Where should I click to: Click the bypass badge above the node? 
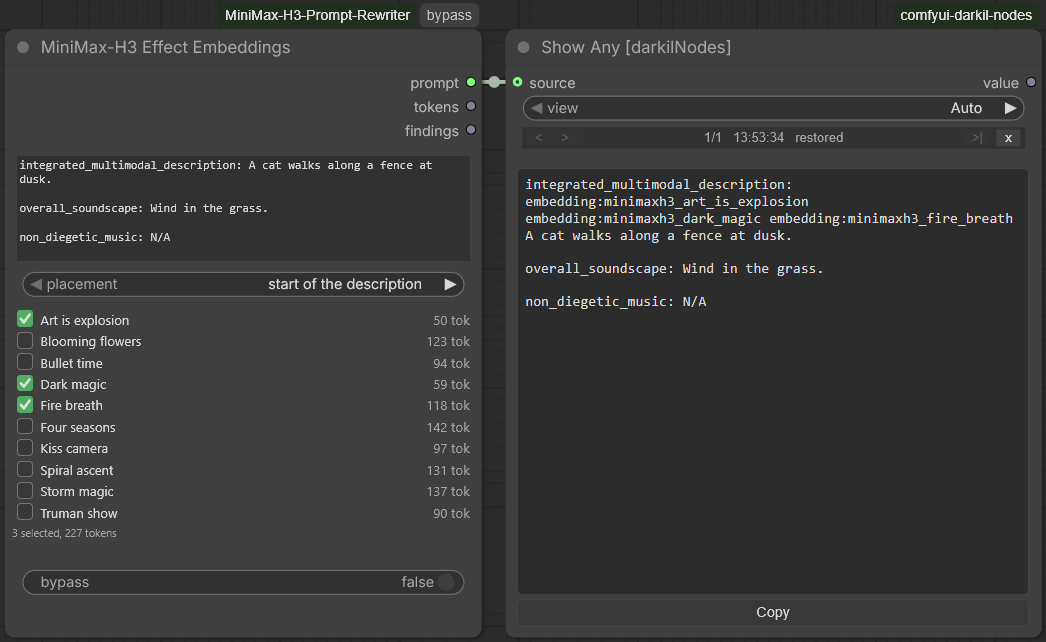[449, 15]
